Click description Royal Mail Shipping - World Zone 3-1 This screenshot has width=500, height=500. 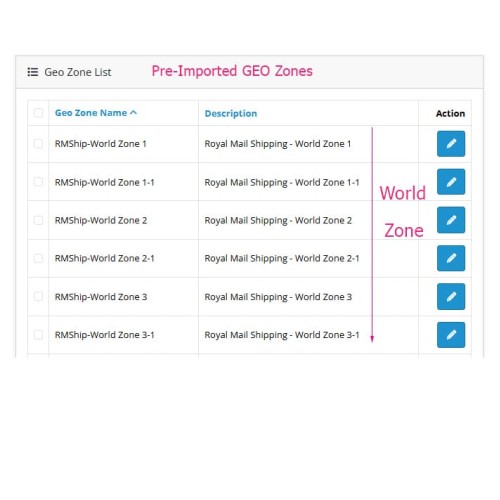coord(282,335)
